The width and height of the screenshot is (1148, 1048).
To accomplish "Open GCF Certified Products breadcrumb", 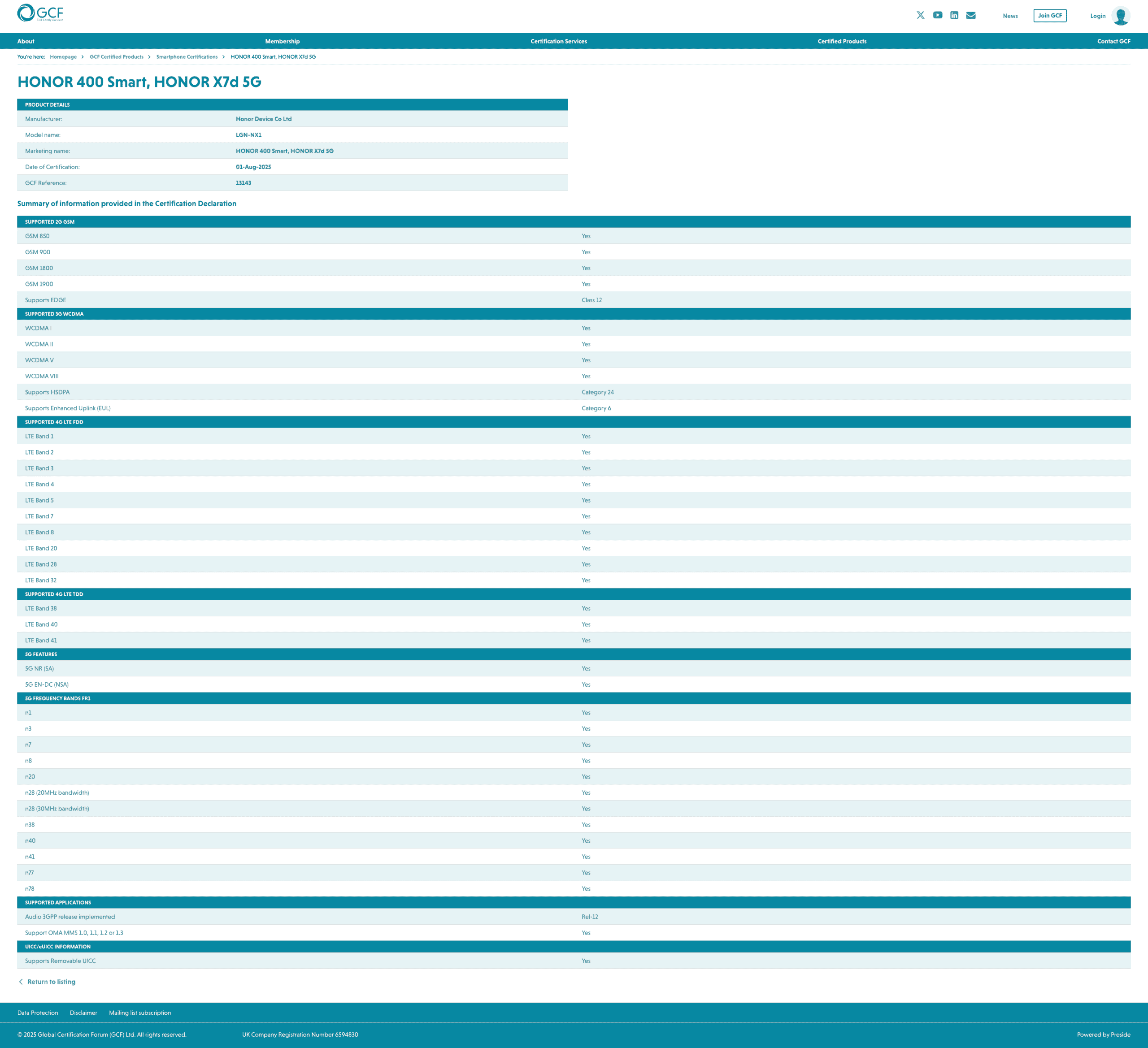I will point(116,57).
